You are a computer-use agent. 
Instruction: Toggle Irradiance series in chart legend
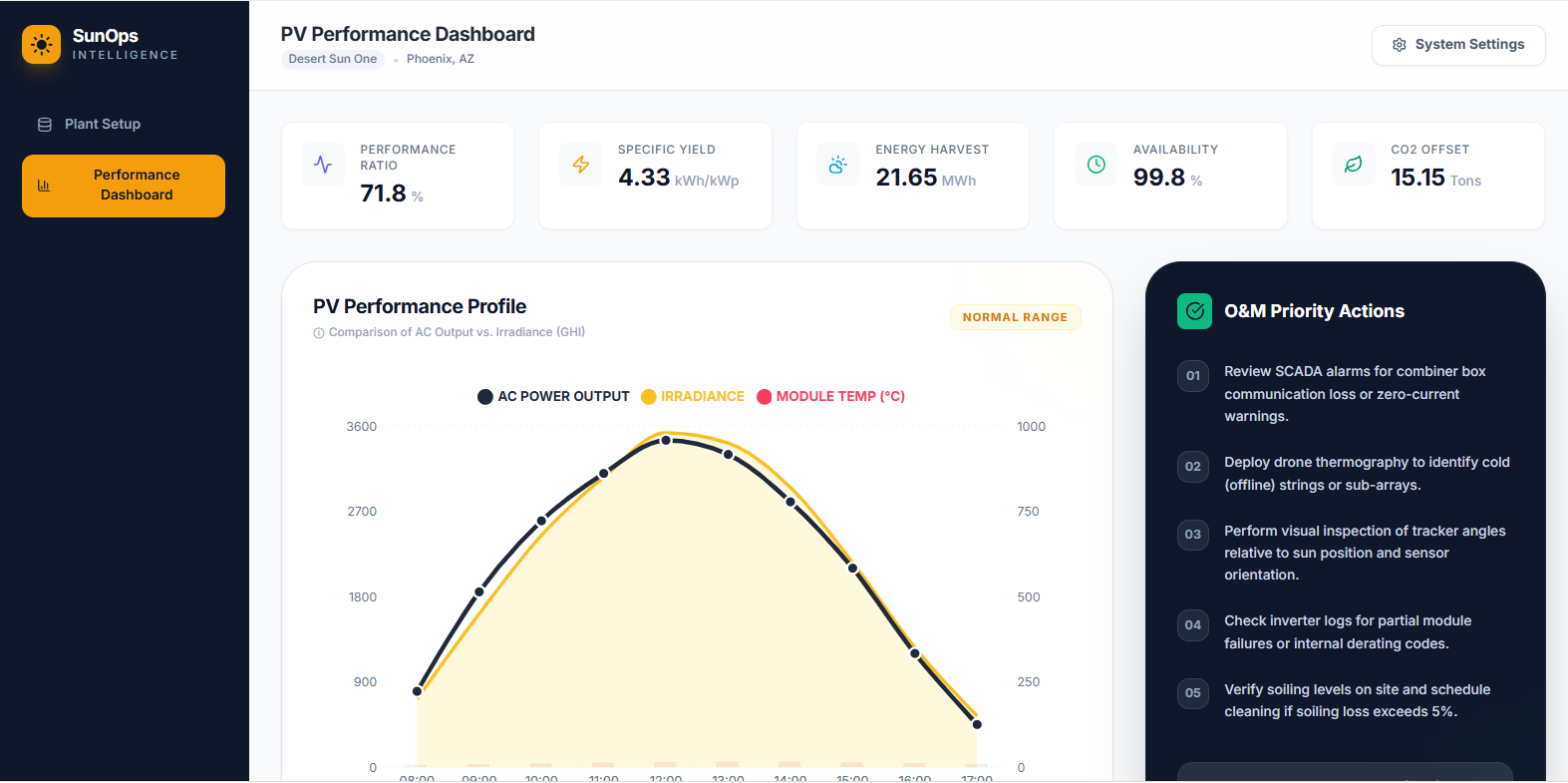pos(693,397)
